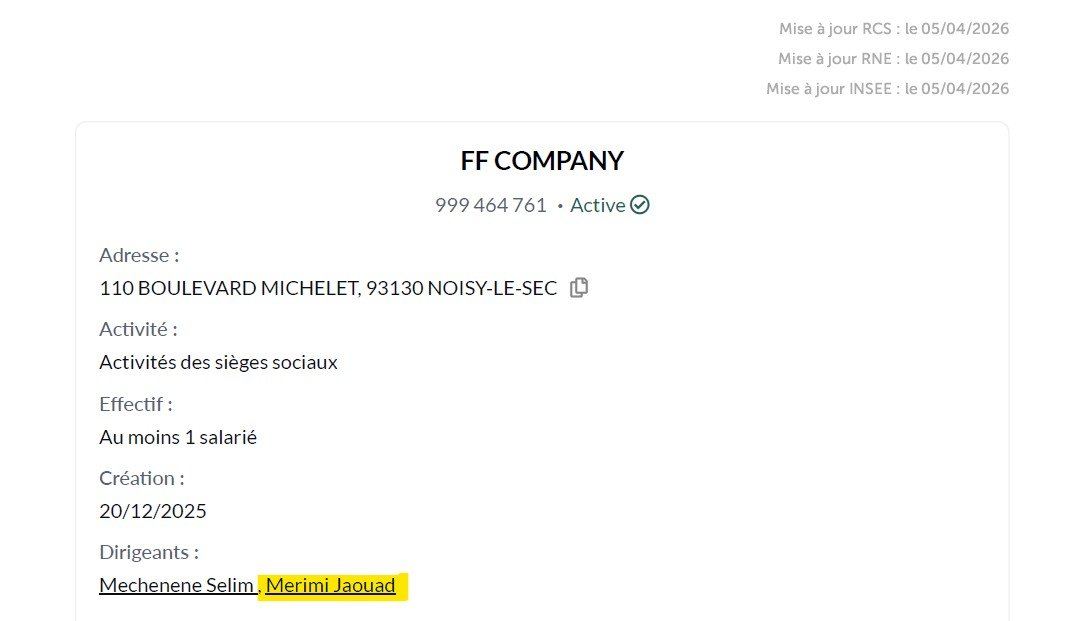Click the Activité field label

pyautogui.click(x=139, y=329)
